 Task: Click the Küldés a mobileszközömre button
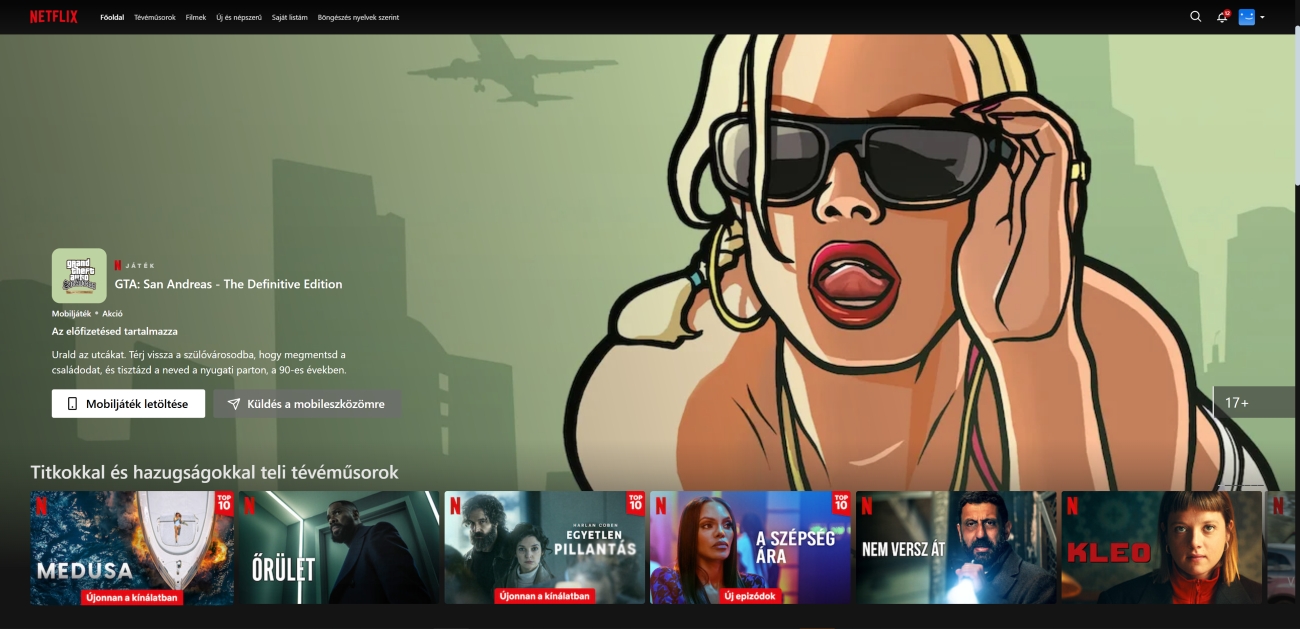click(x=307, y=404)
